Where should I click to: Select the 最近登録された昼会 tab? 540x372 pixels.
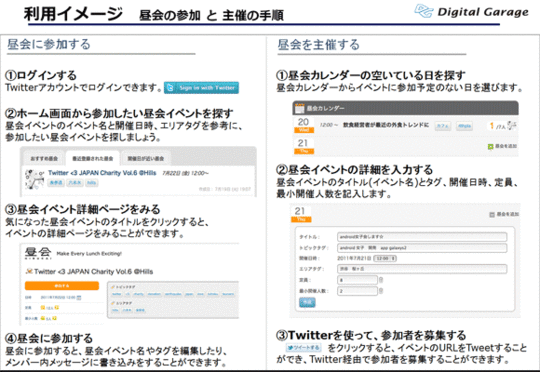tap(93, 159)
